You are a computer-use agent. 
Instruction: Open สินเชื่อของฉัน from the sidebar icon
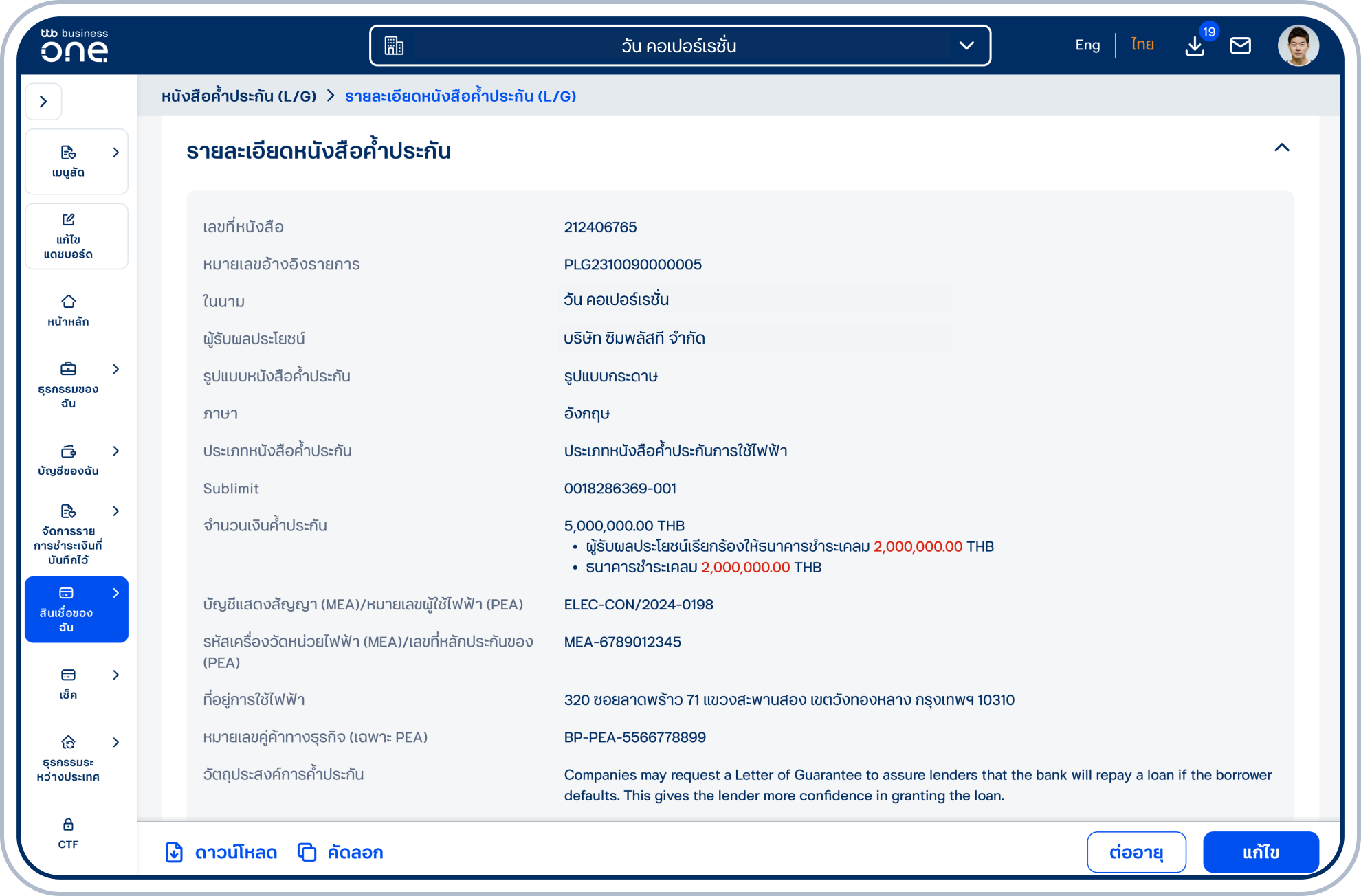click(x=67, y=592)
